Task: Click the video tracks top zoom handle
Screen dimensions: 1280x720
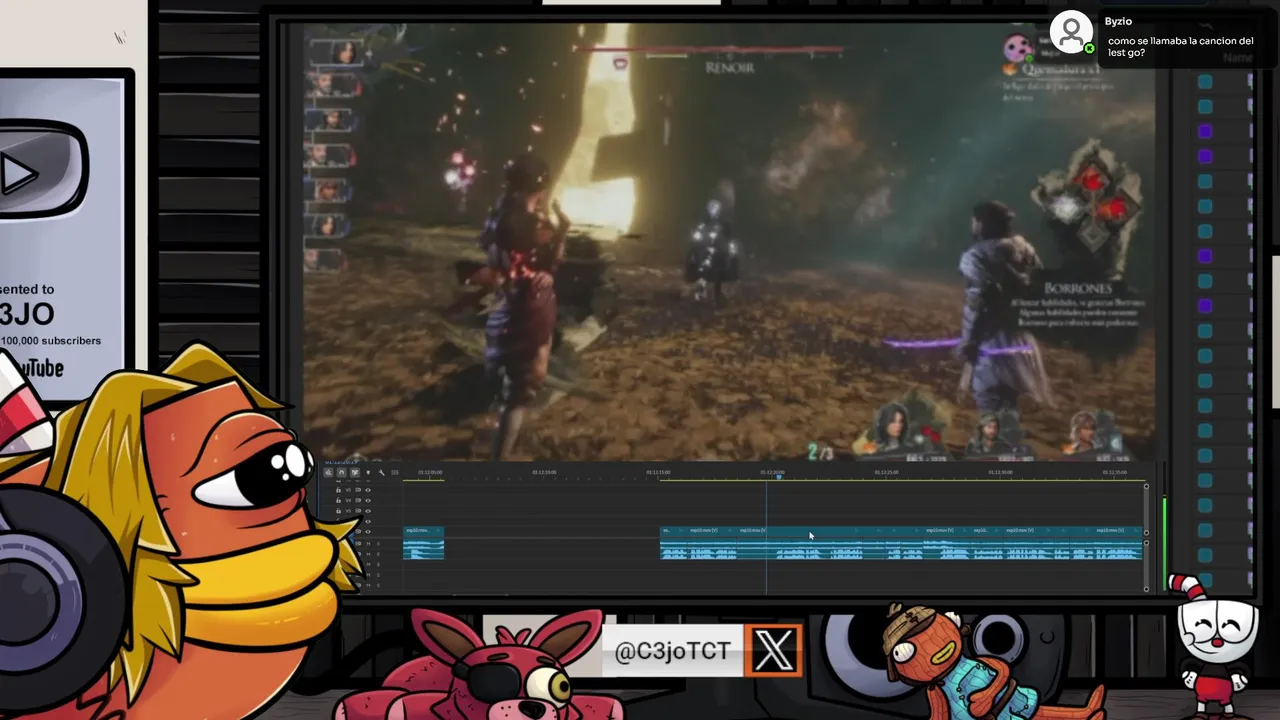Action: 1146,487
